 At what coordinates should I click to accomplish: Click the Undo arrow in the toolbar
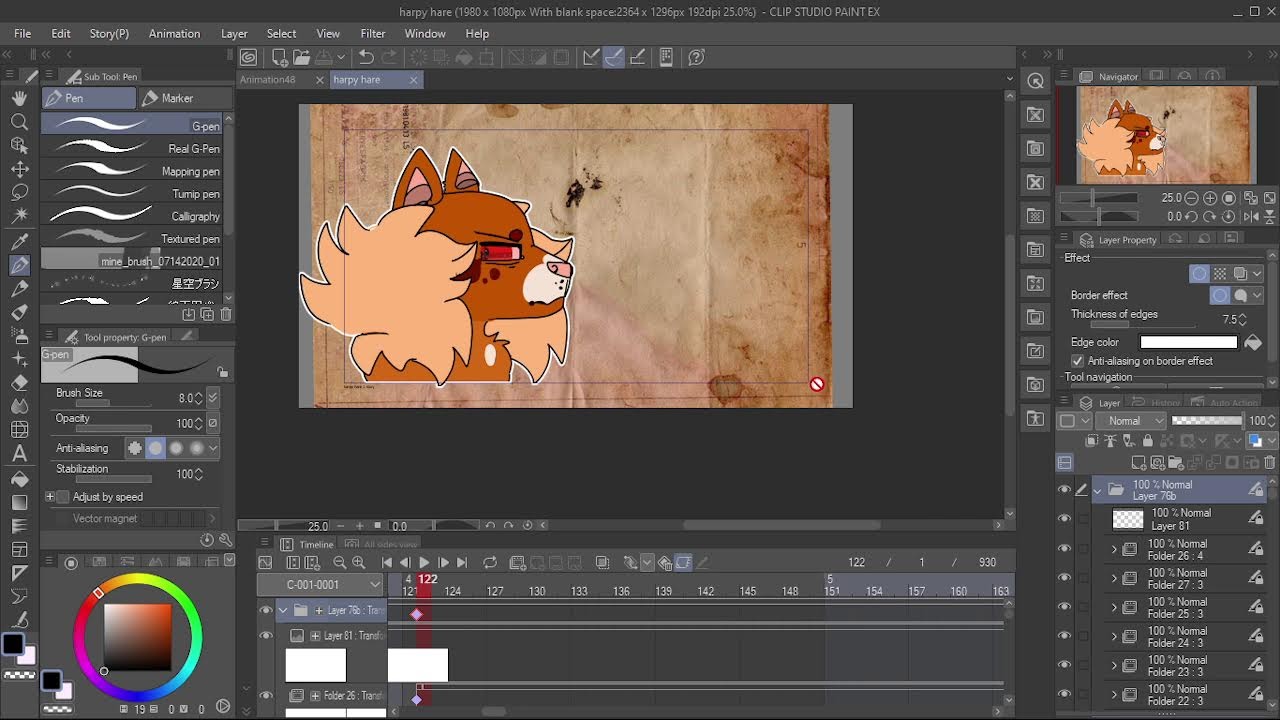(x=366, y=58)
